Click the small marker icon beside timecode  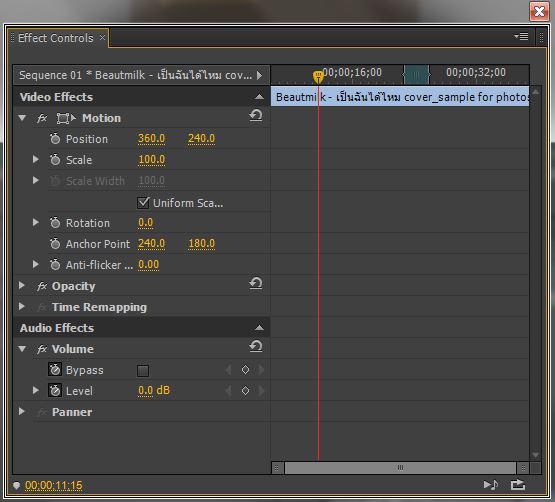tap(16, 485)
